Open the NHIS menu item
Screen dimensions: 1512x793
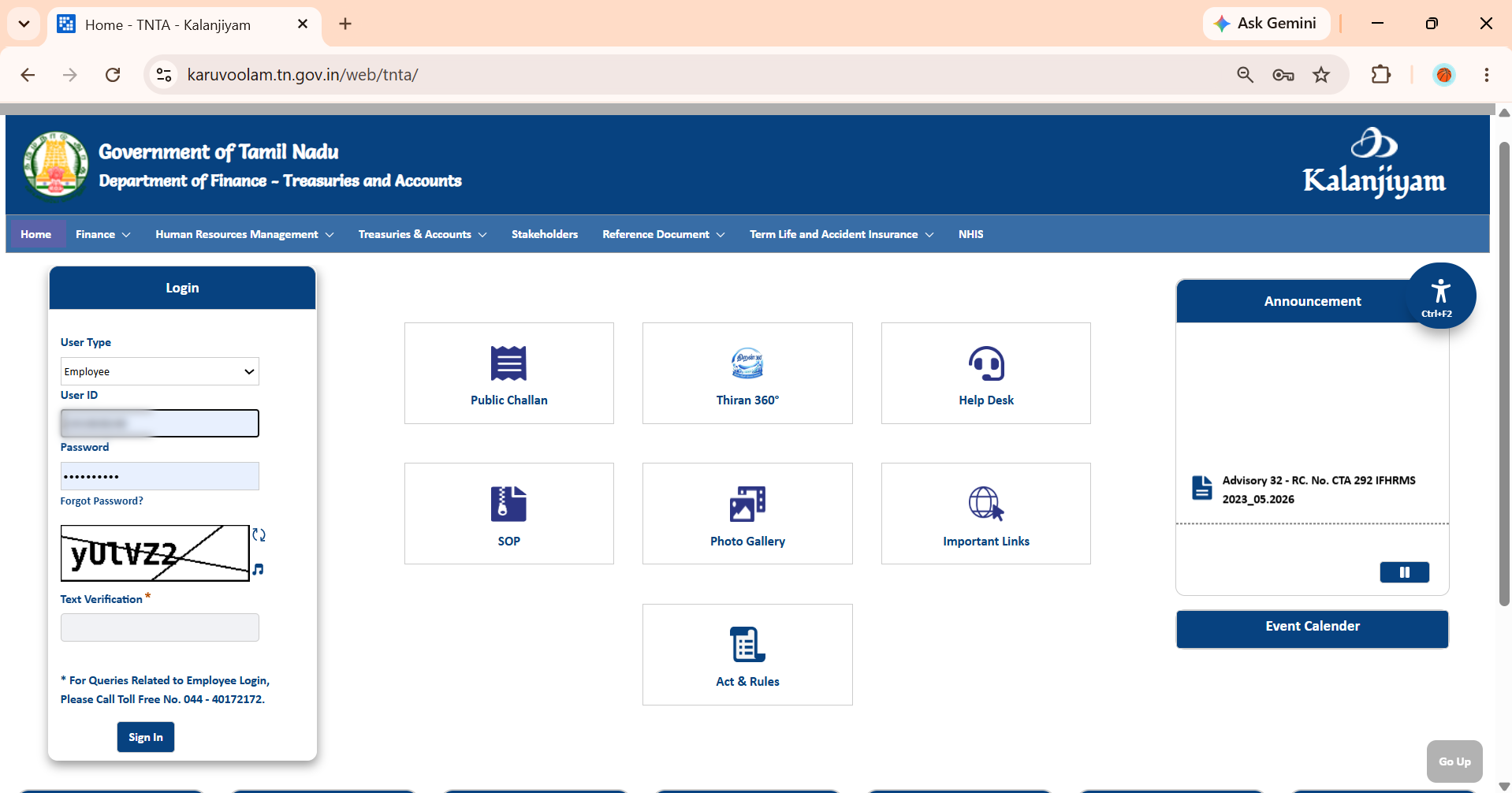click(970, 234)
